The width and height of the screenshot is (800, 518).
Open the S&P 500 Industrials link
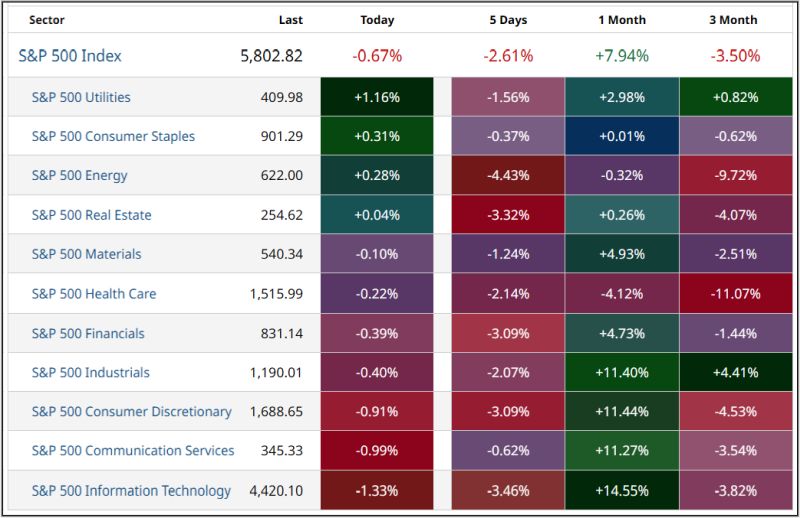pos(90,372)
